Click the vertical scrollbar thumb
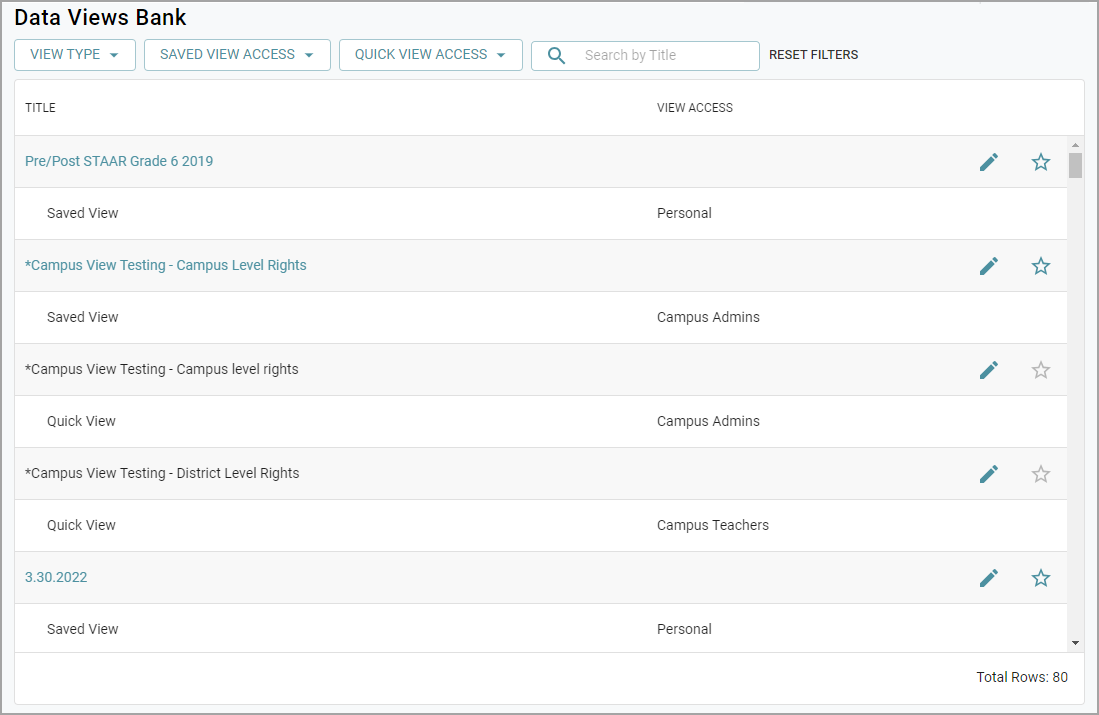Image resolution: width=1099 pixels, height=715 pixels. click(1075, 165)
